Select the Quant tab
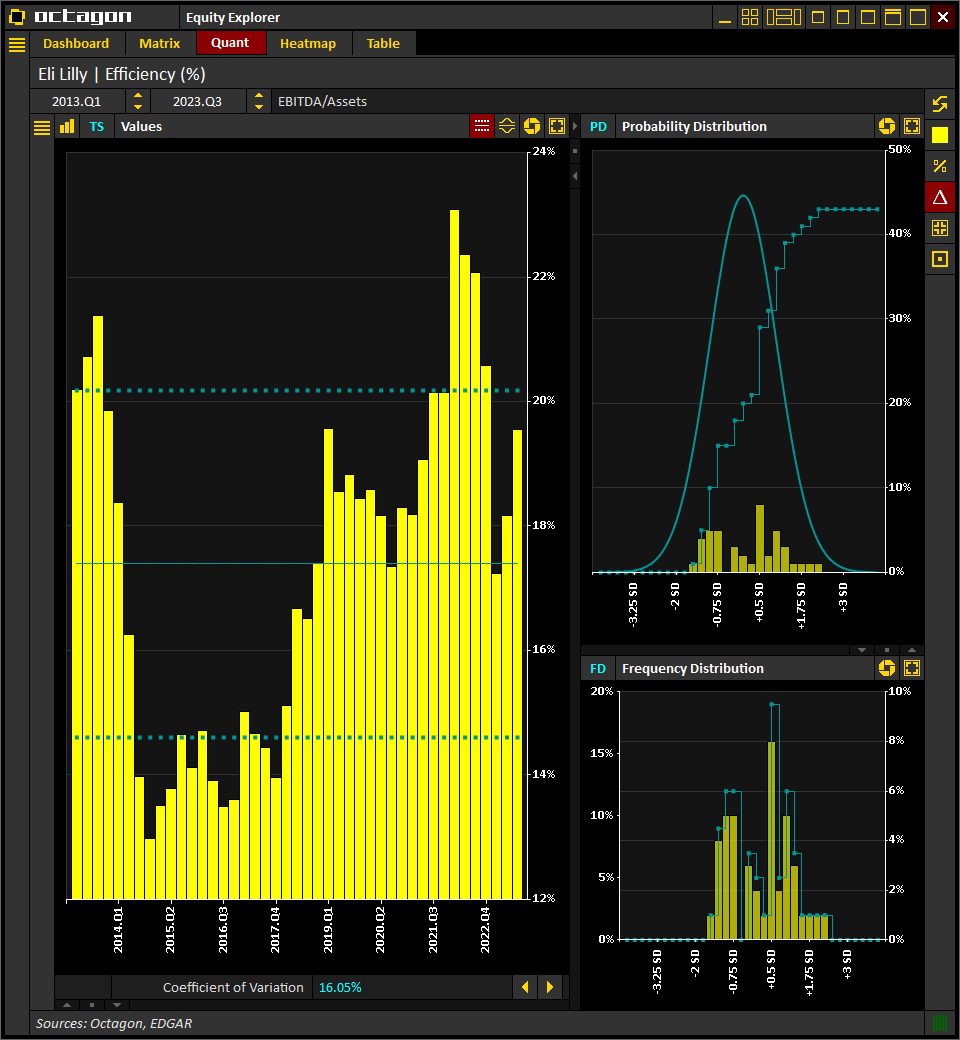The height and width of the screenshot is (1040, 960). click(x=230, y=43)
